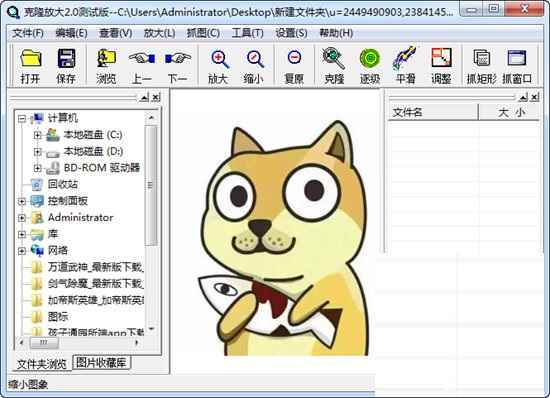The width and height of the screenshot is (550, 398).
Task: Select the 加帝斯英雄 folder
Action: [95, 300]
